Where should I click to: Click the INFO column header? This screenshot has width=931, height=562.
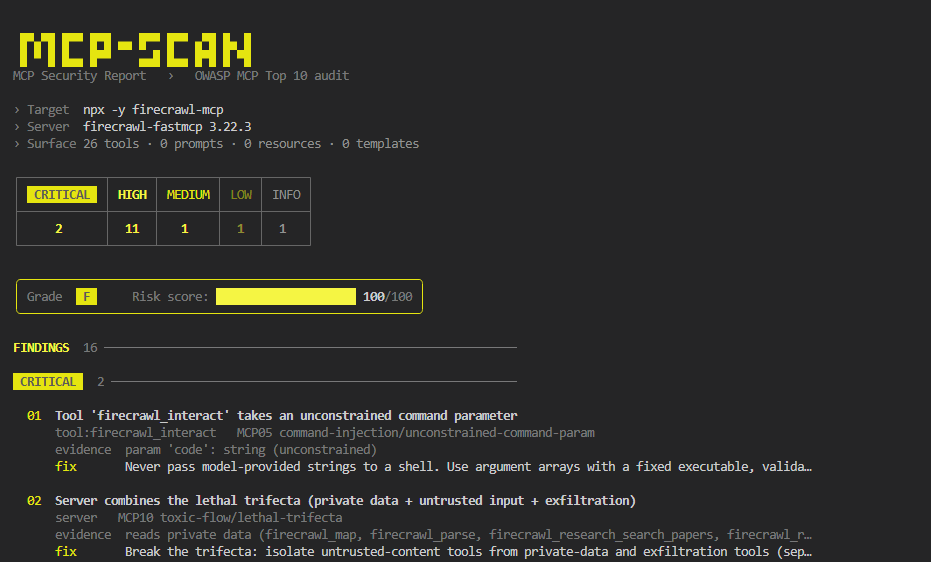pyautogui.click(x=286, y=195)
